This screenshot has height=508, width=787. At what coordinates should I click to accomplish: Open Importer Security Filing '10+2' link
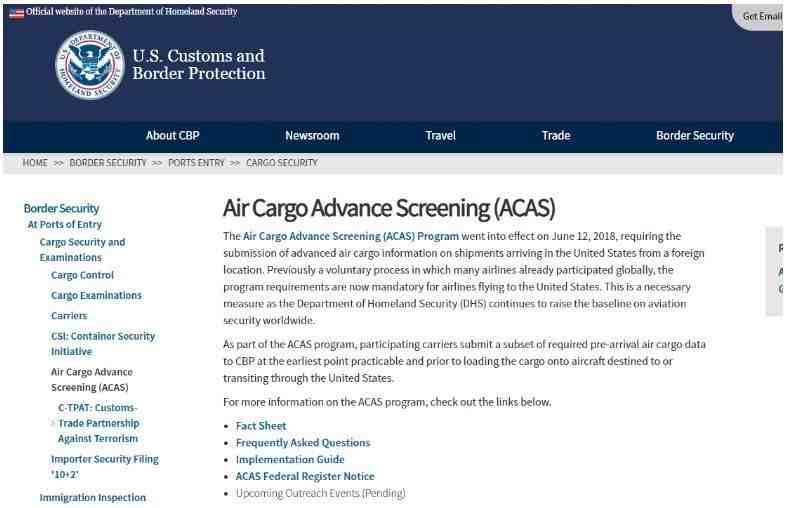pos(104,466)
